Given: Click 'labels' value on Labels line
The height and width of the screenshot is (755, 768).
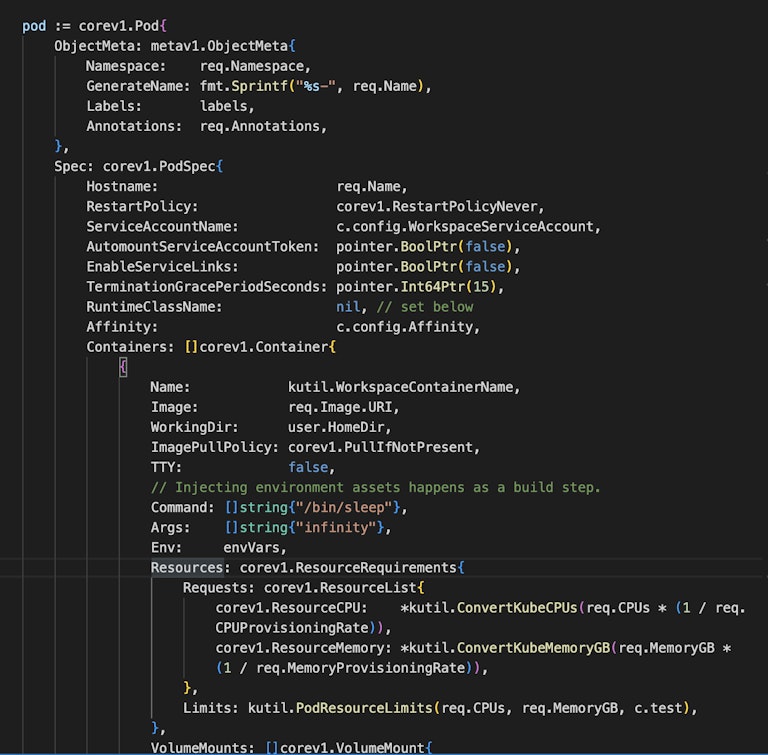Looking at the screenshot, I should 223,106.
